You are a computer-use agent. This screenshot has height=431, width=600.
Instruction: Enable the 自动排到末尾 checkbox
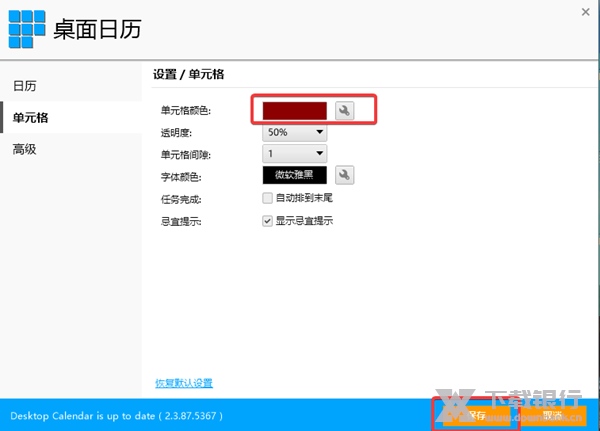tap(267, 198)
